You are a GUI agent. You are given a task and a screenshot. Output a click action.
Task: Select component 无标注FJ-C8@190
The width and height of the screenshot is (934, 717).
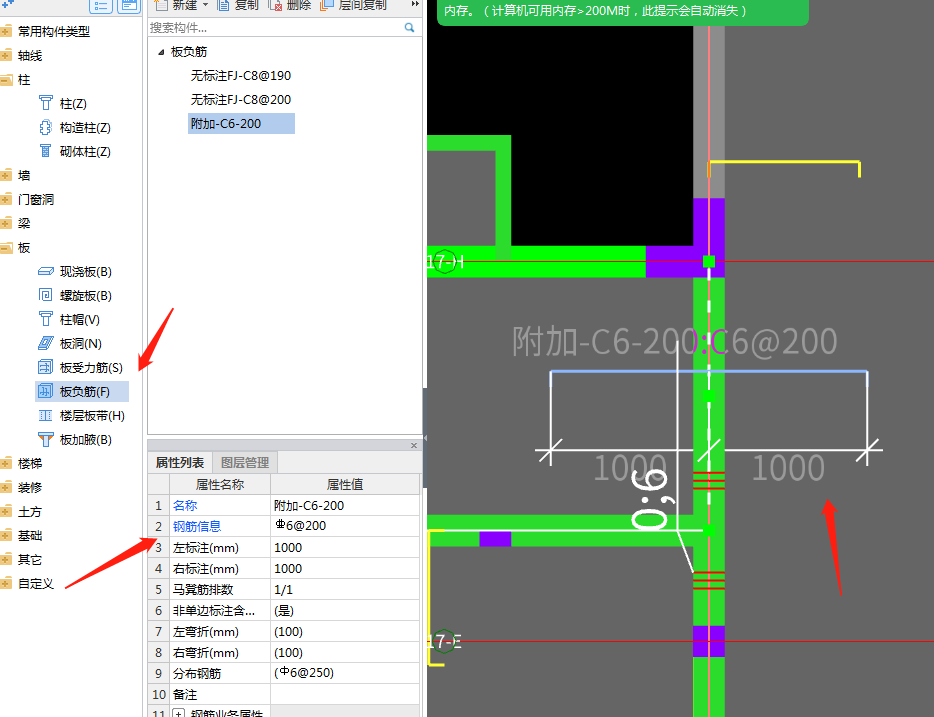tap(241, 76)
